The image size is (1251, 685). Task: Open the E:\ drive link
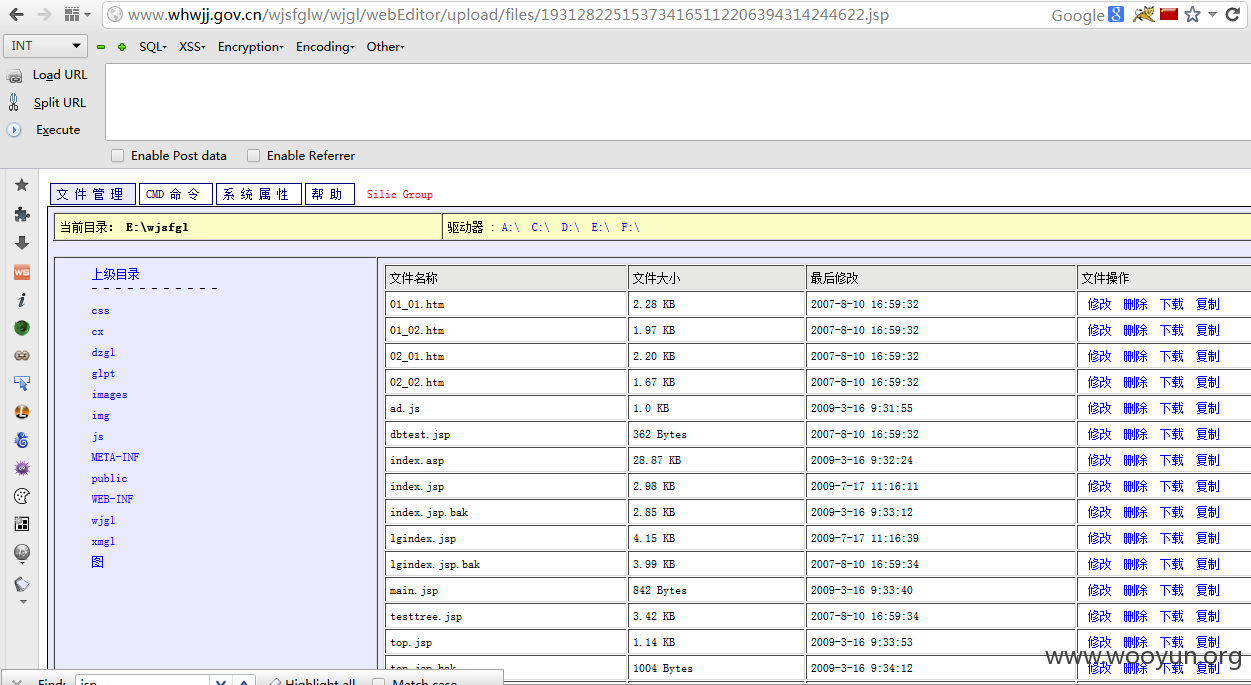600,227
